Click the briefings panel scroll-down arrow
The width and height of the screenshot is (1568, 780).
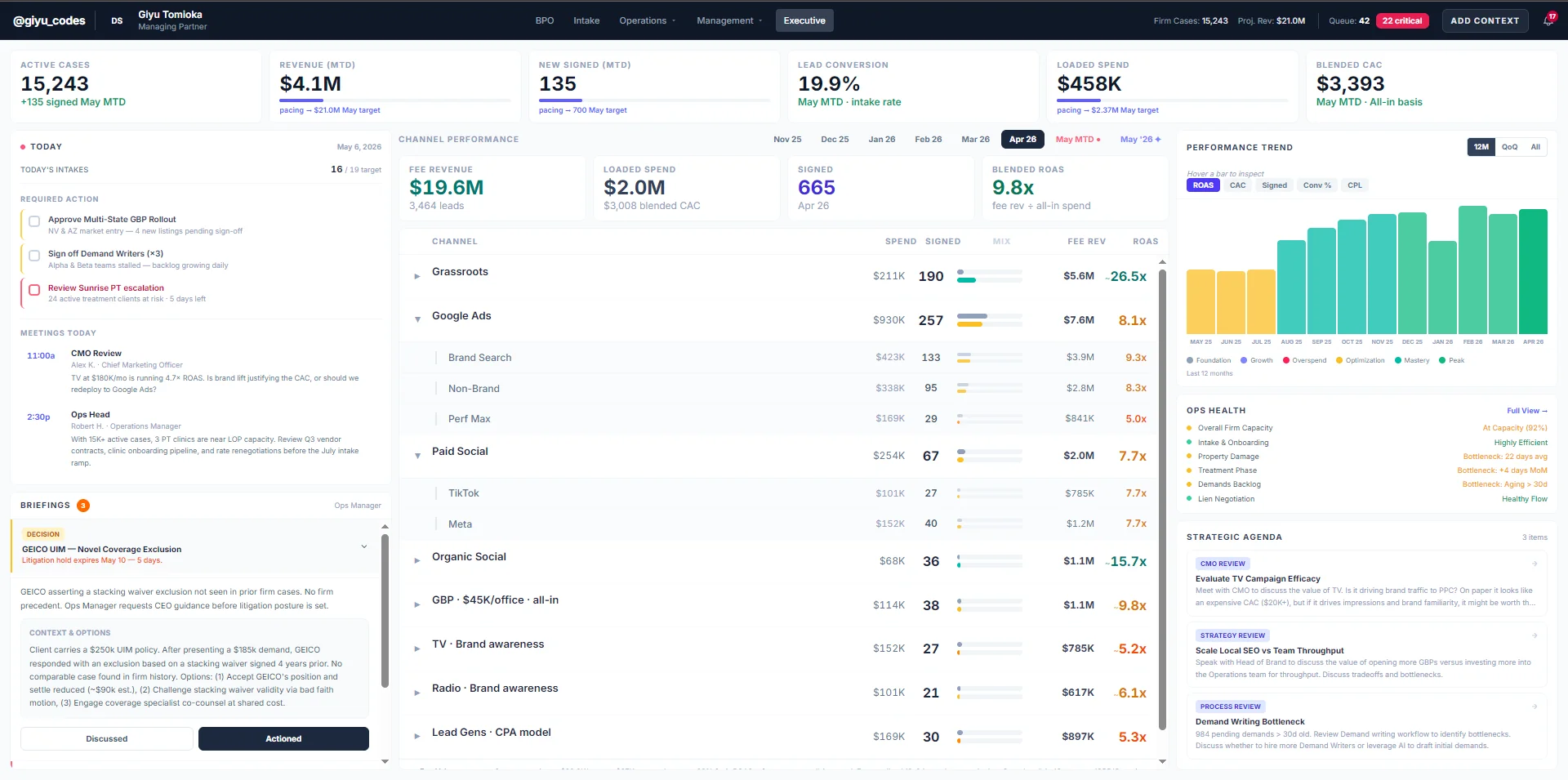pos(385,761)
